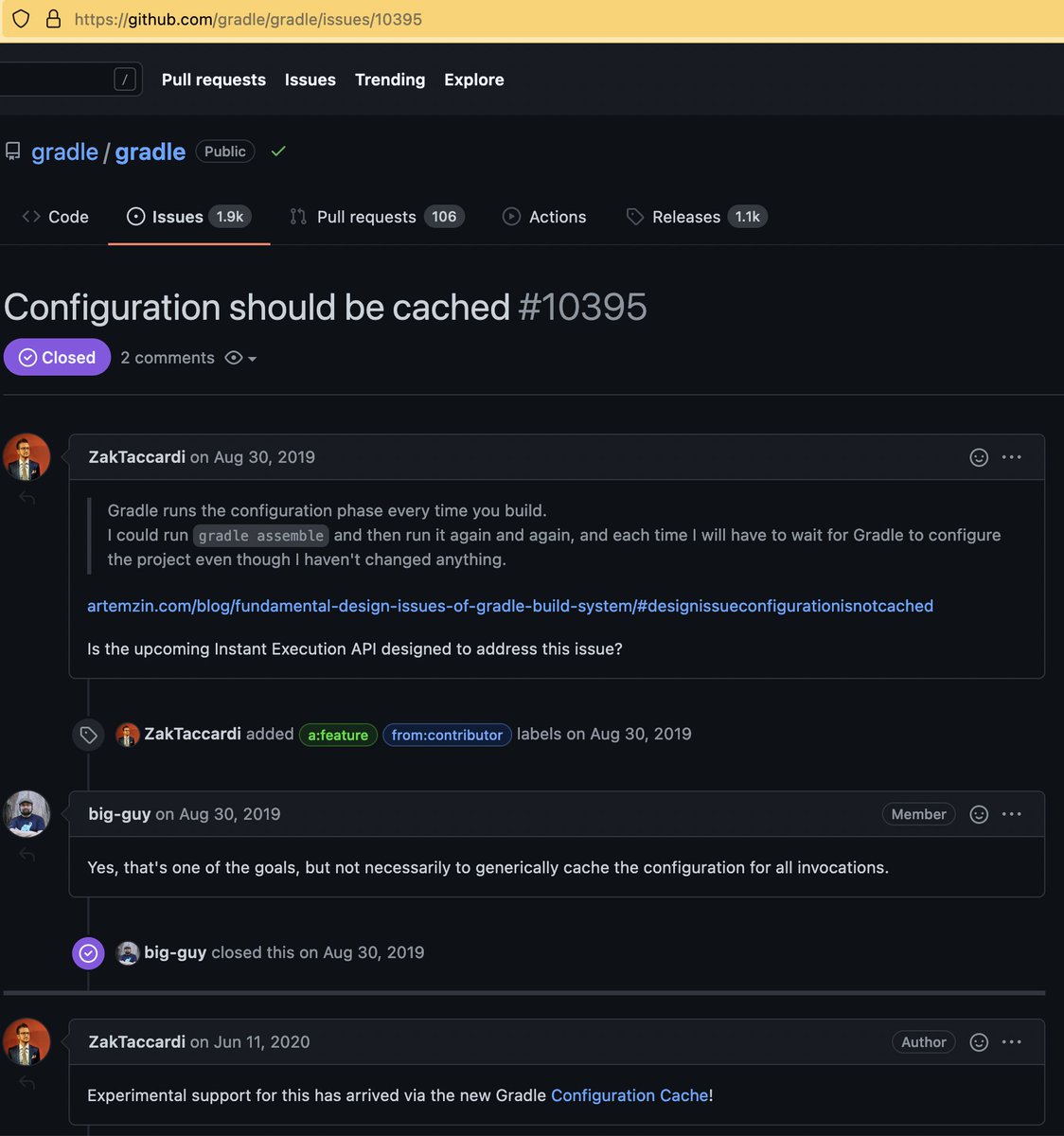Click ZakTaccardi name in labels event
Screen dimensions: 1064x1136
(x=192, y=734)
